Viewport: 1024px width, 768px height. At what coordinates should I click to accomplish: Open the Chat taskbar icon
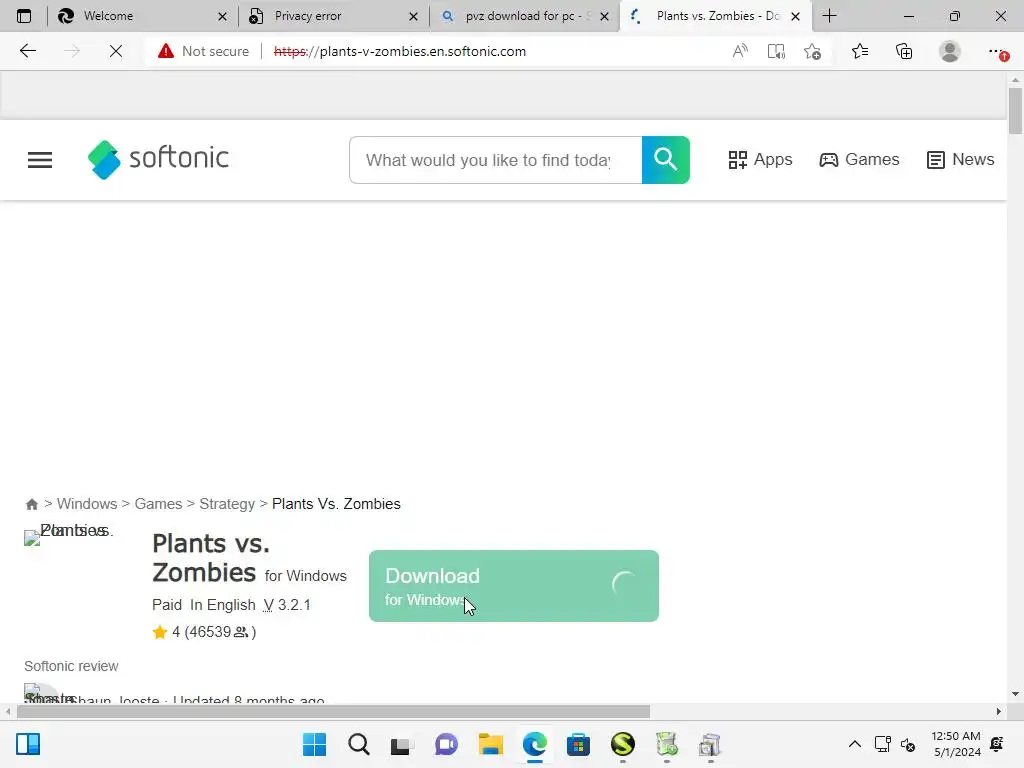[446, 744]
